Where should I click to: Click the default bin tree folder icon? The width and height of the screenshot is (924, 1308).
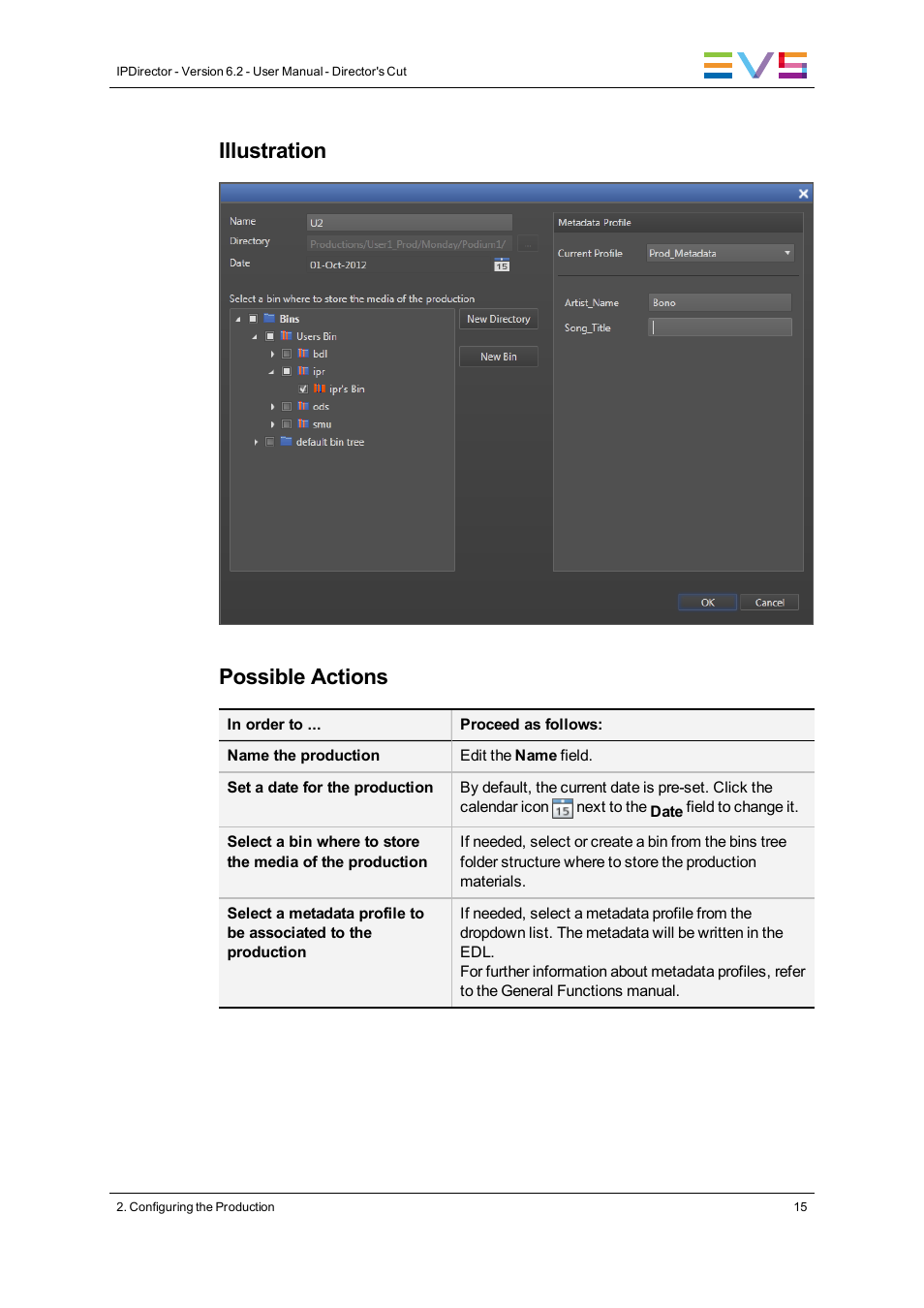click(286, 441)
